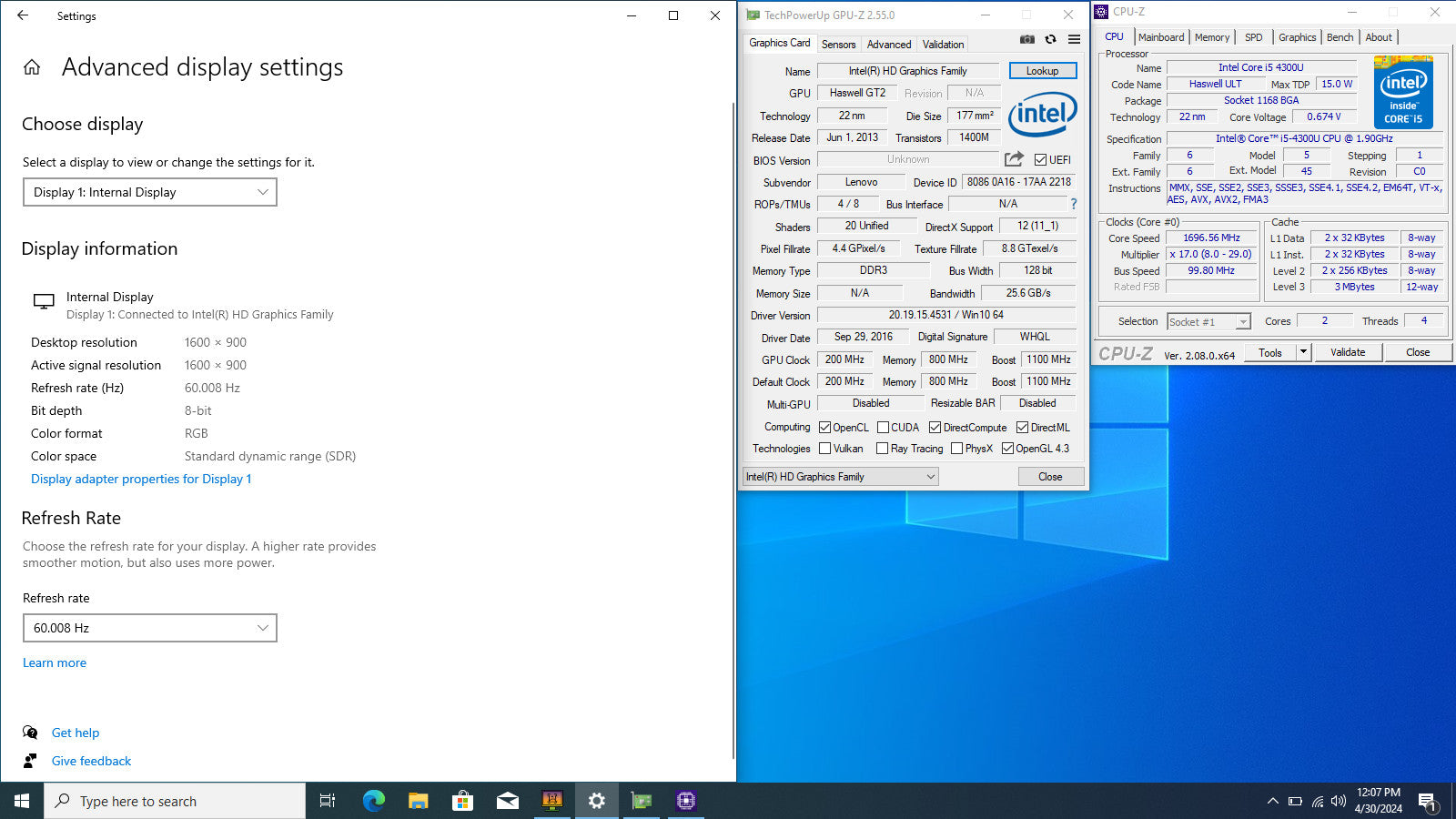The height and width of the screenshot is (819, 1456).
Task: Click the Learn more link
Action: click(x=55, y=662)
